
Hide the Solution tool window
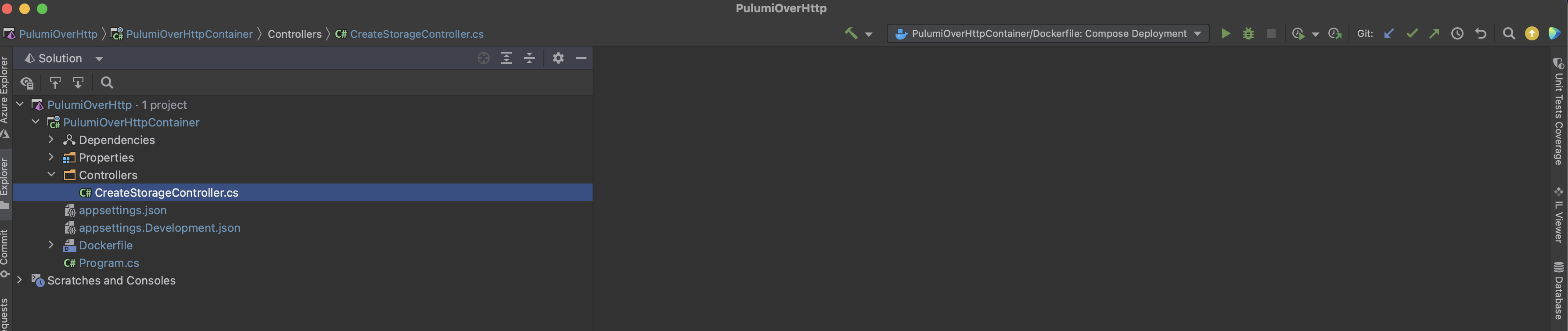point(581,58)
